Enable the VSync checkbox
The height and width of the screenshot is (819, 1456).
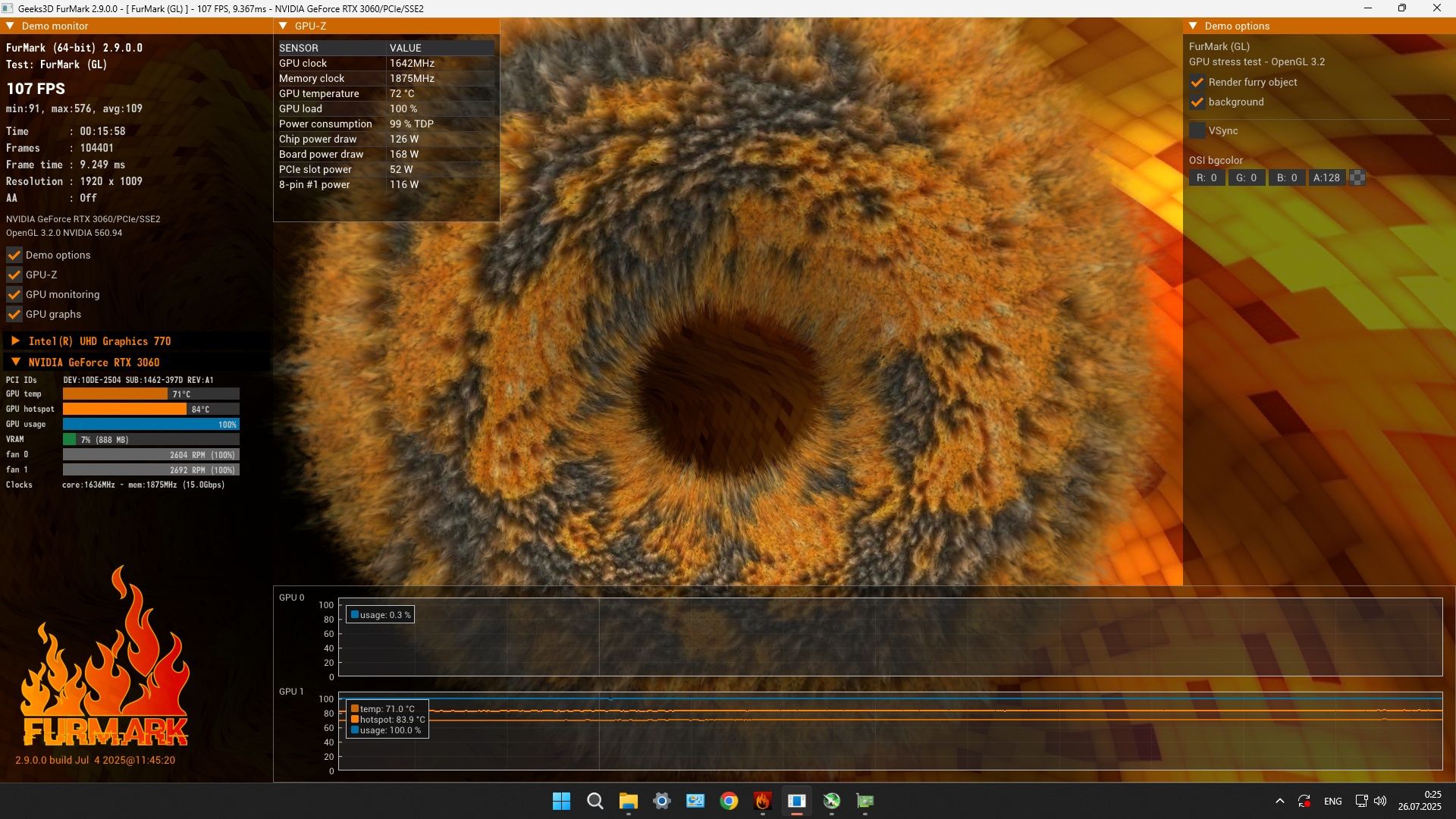point(1197,130)
